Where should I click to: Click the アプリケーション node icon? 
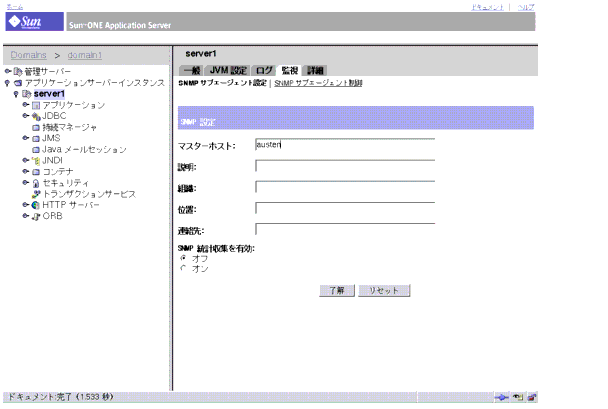click(36, 105)
